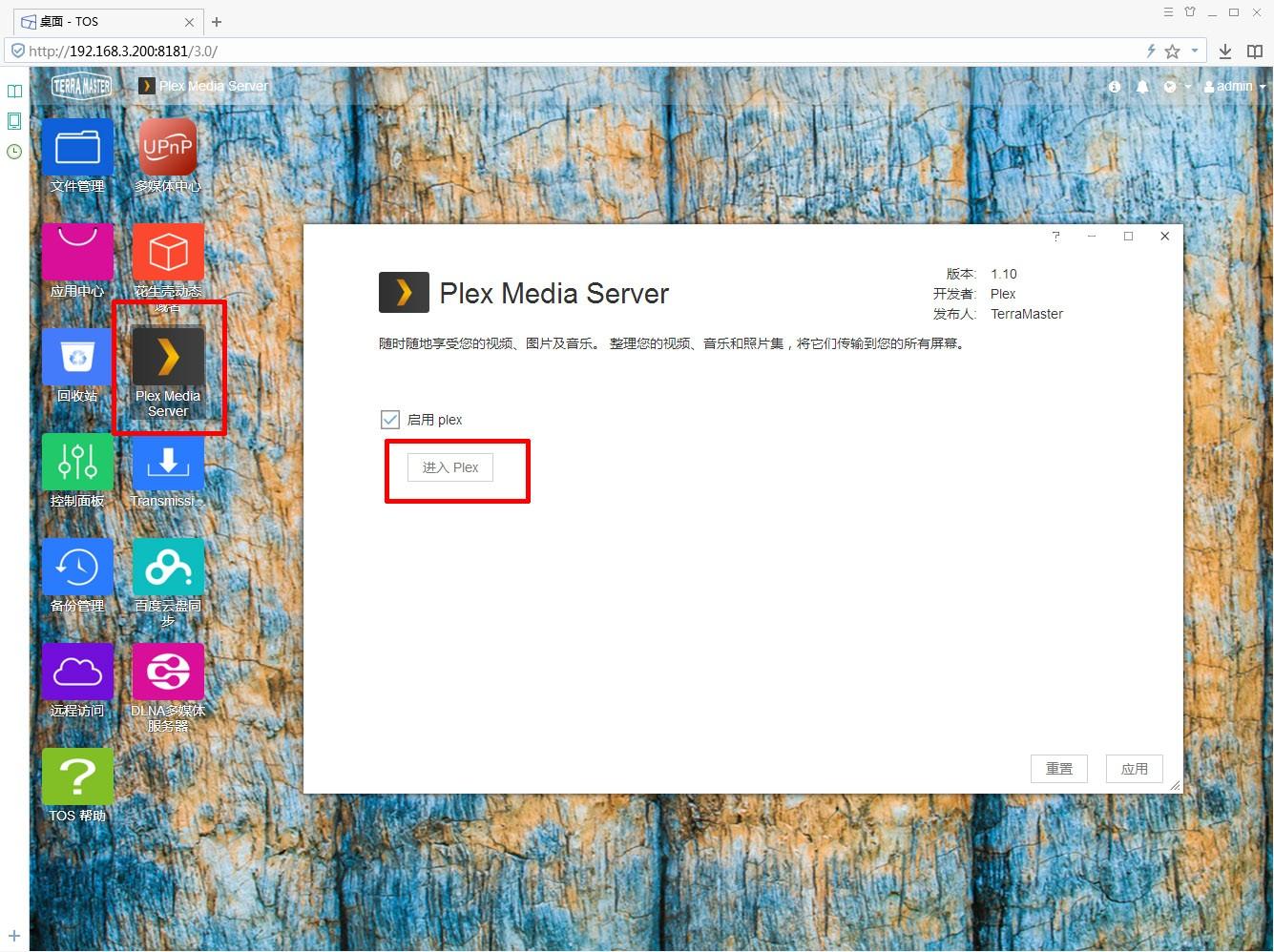This screenshot has width=1274, height=952.
Task: Close the 桌面 - TOS tab
Action: (189, 22)
